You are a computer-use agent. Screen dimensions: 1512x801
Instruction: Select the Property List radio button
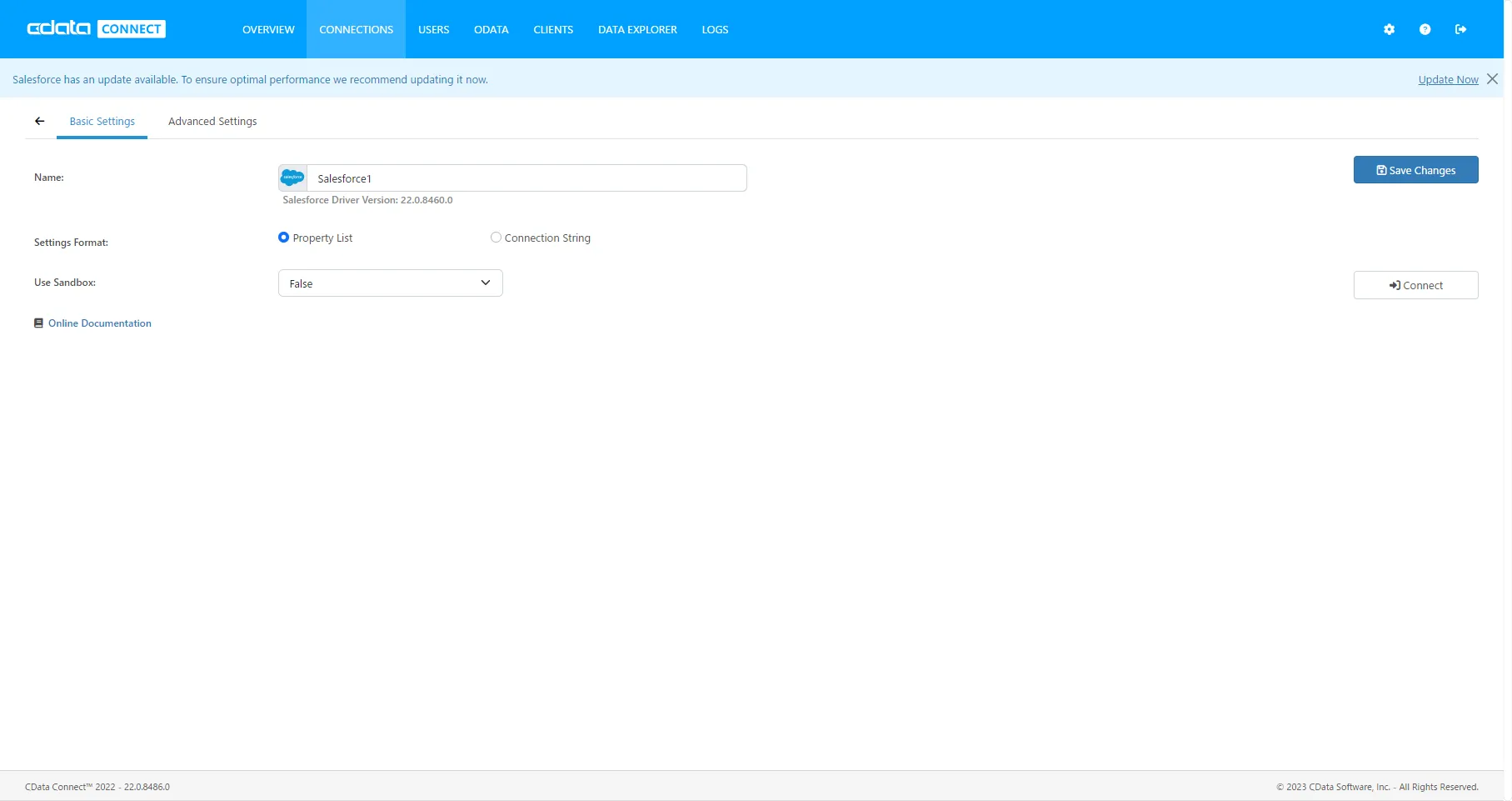(283, 238)
